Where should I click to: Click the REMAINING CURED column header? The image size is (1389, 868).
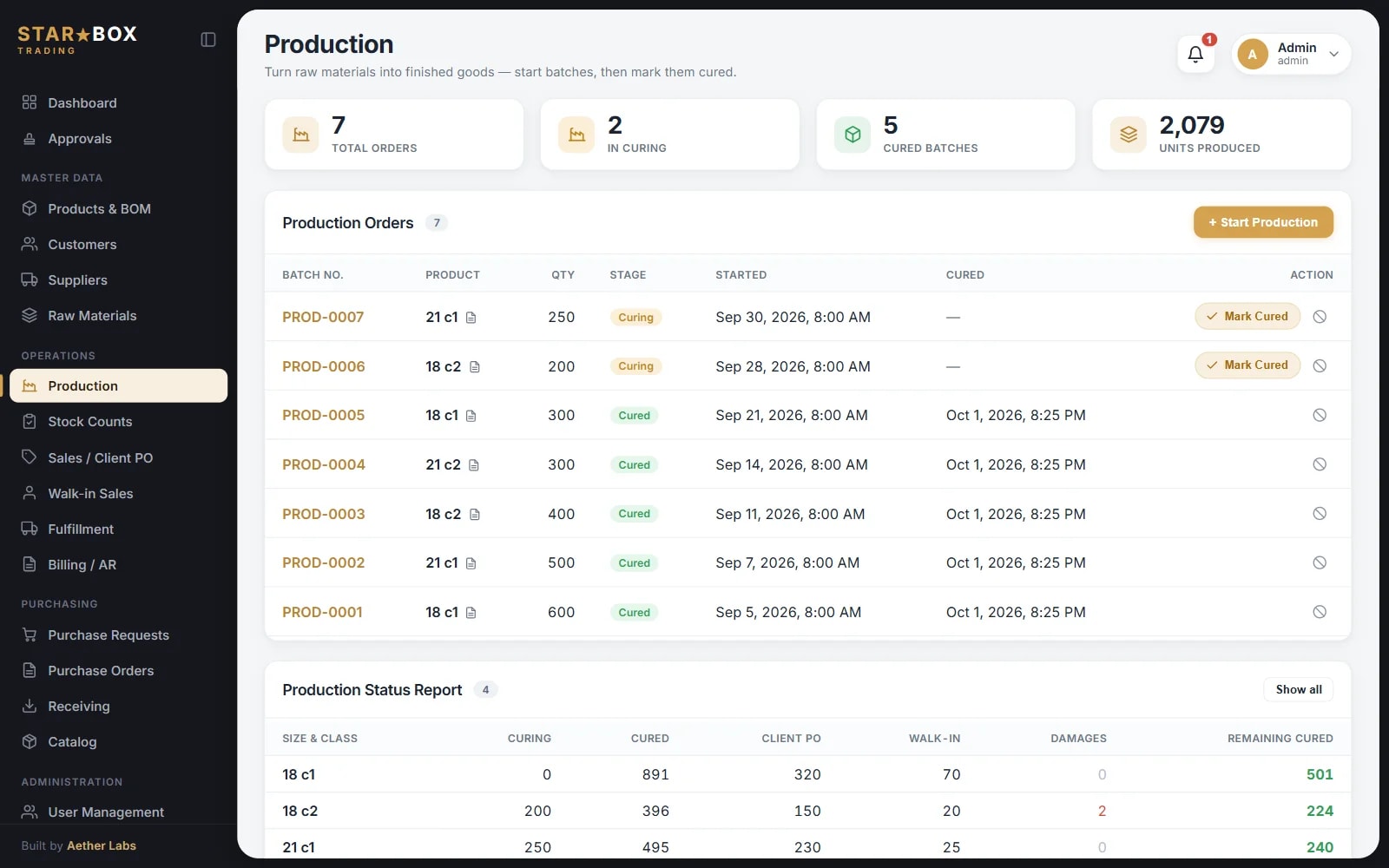[x=1280, y=738]
